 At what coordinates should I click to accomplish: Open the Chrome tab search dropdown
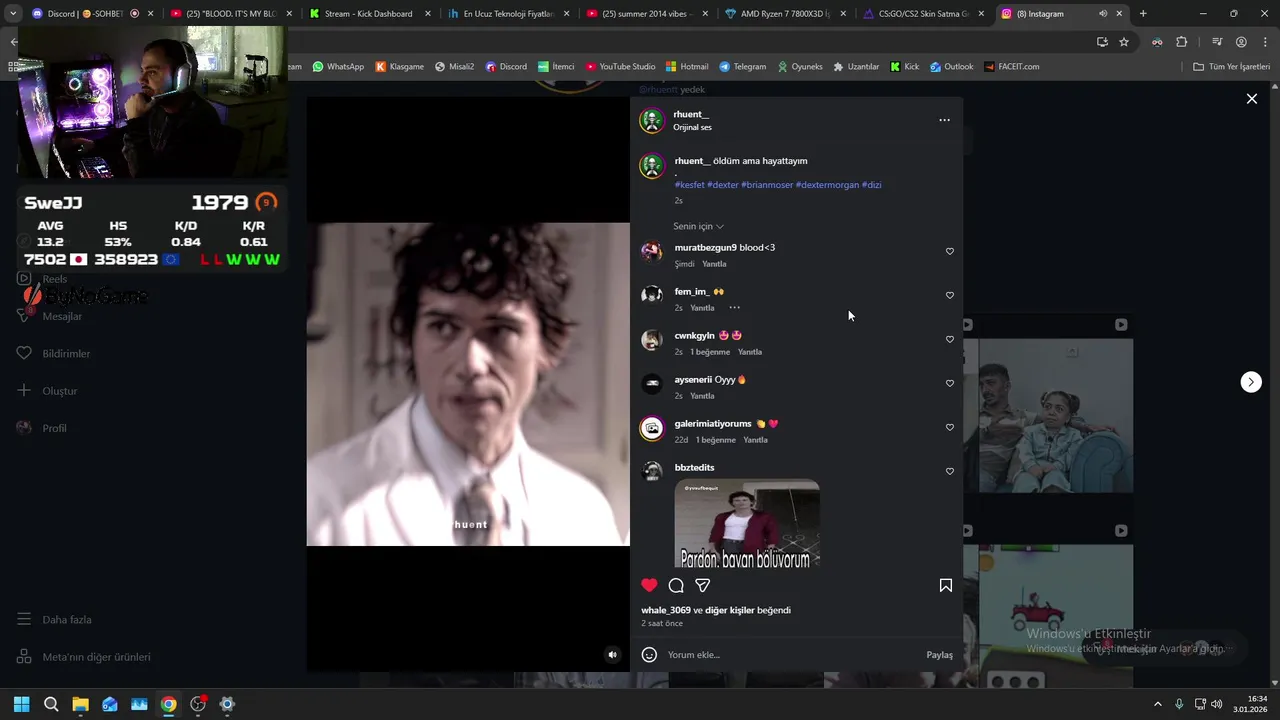point(13,14)
